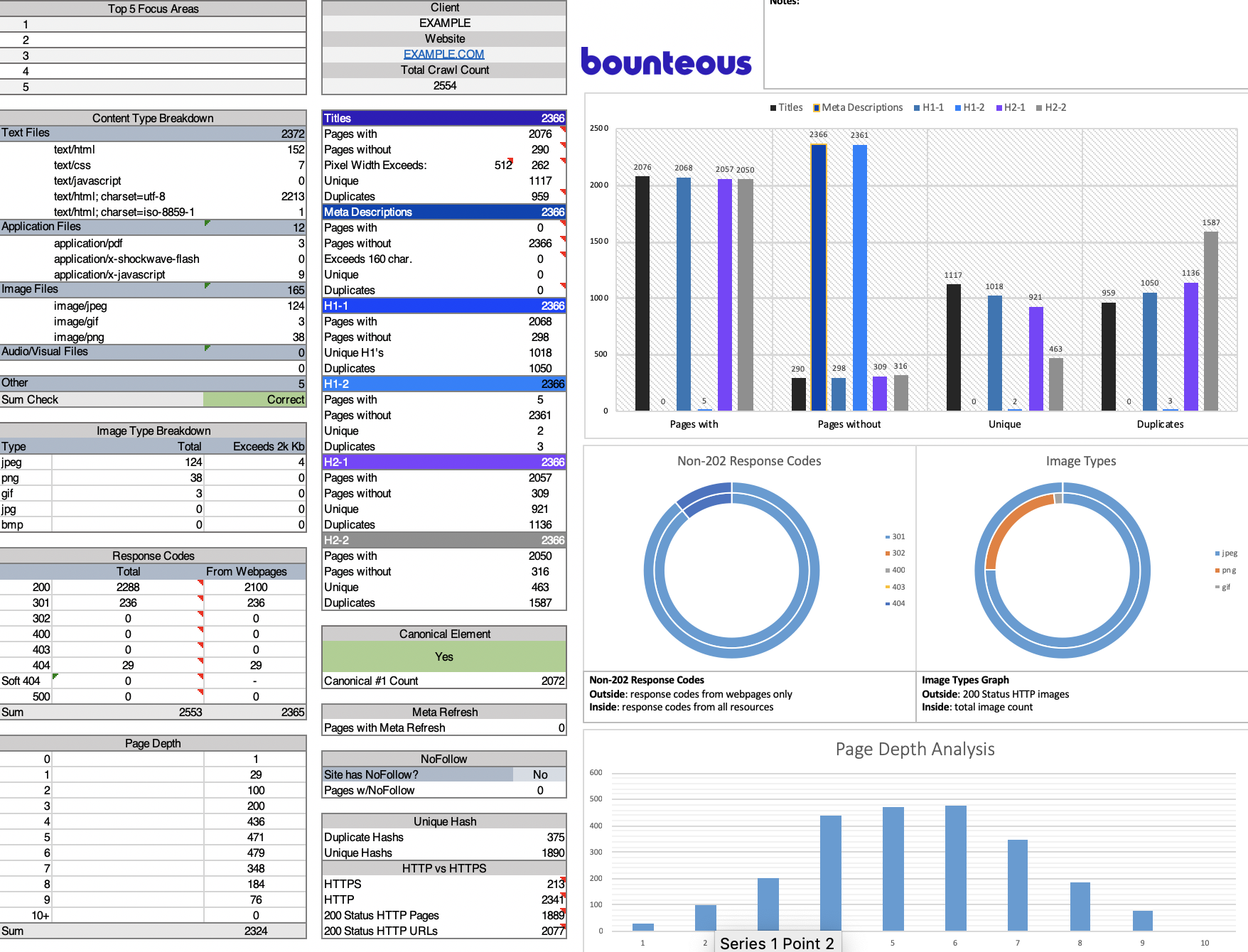Select the Canonical #1 Count value 2072
Image resolution: width=1248 pixels, height=952 pixels.
click(553, 681)
